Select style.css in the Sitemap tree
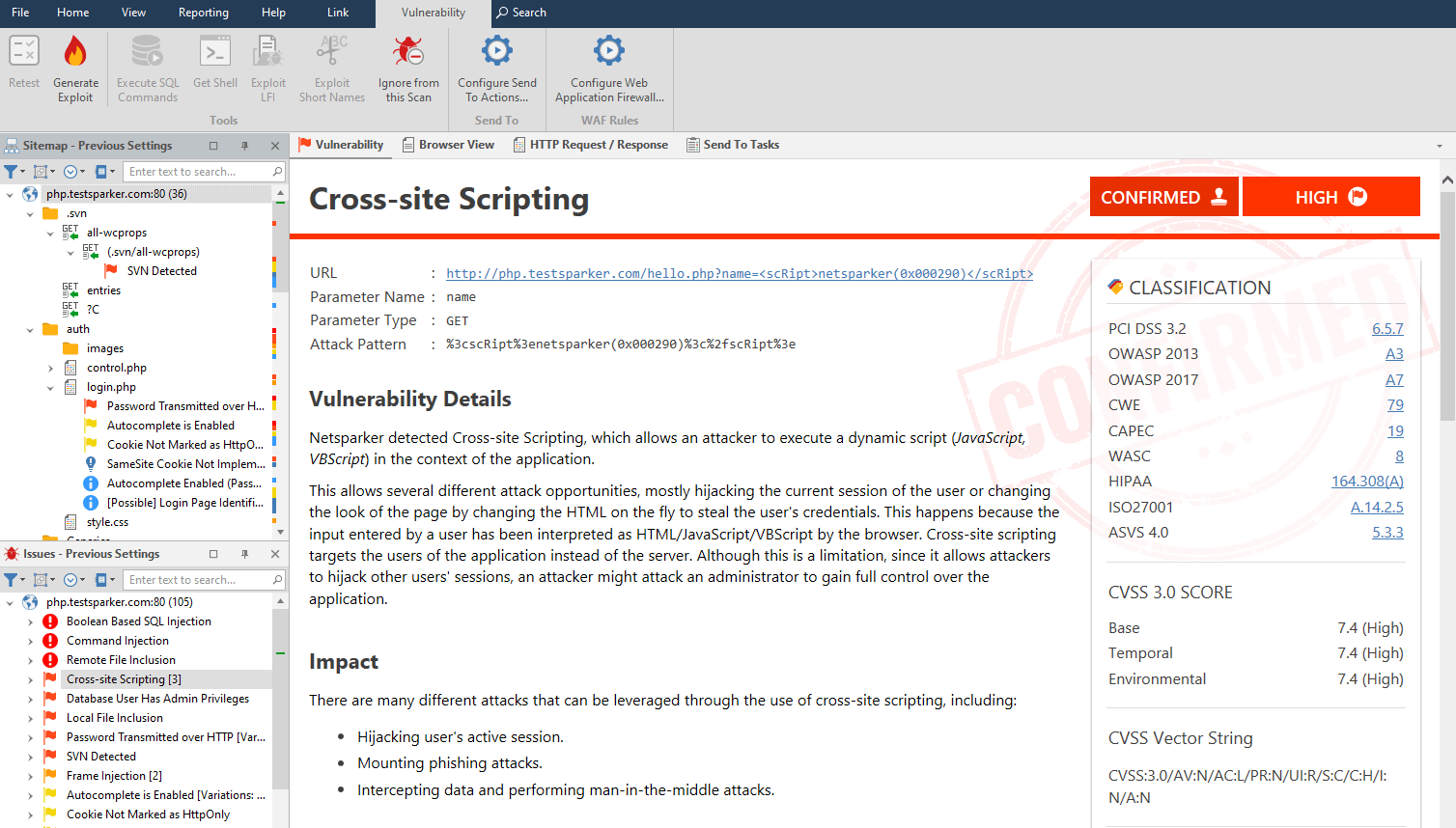 click(x=107, y=522)
